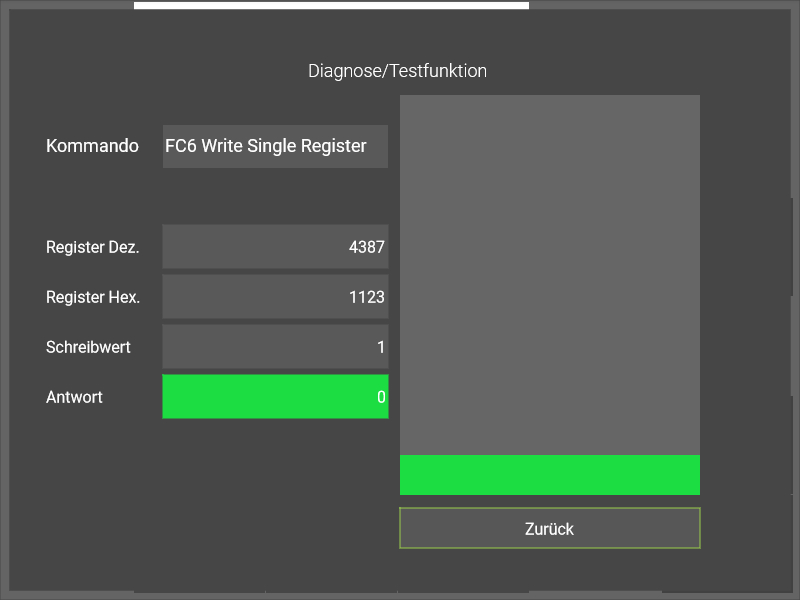The image size is (800, 600).
Task: Click the white bar at the top edge
Action: 331,5
